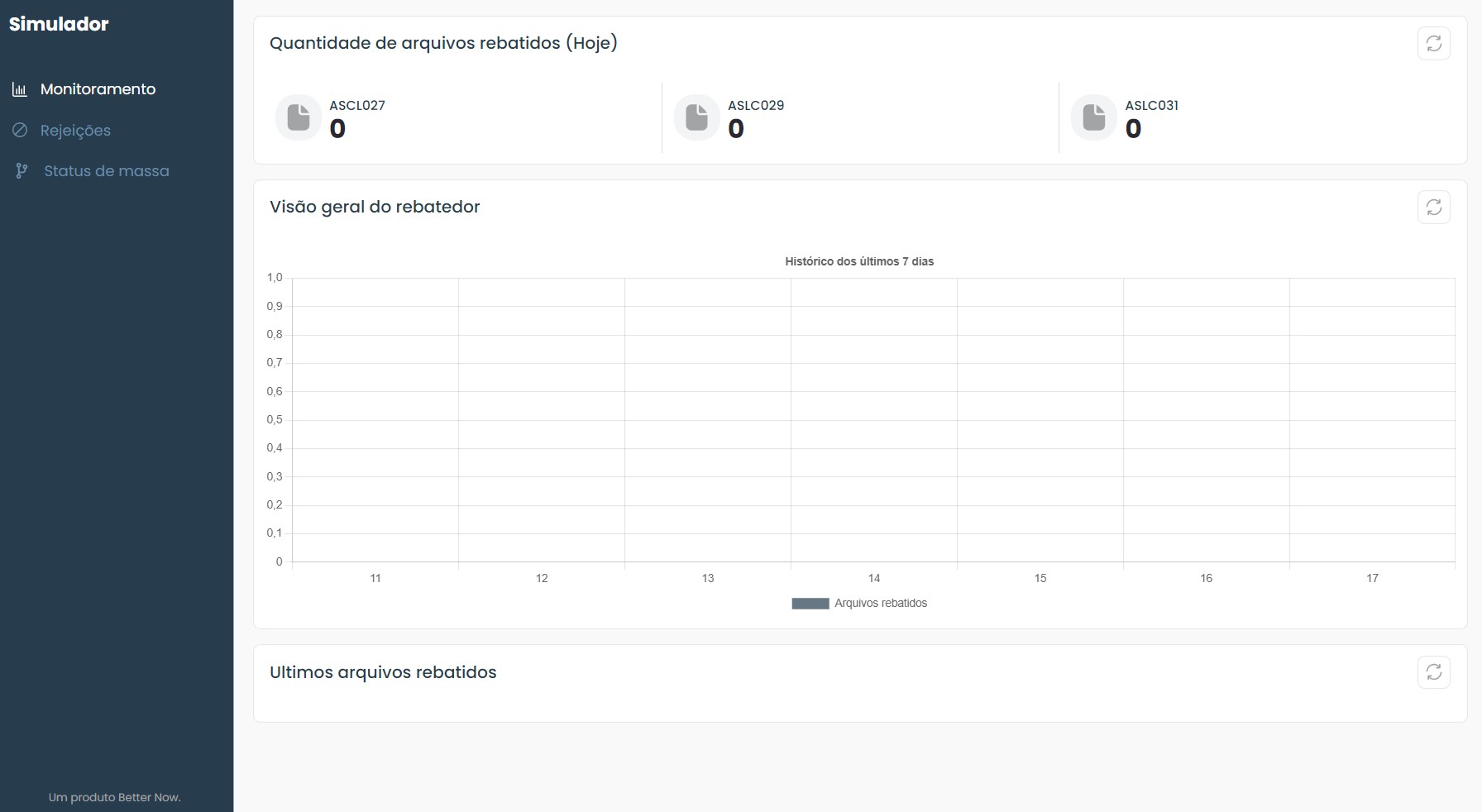Select the ASCL027 counter showing zero
This screenshot has width=1482, height=812.
[337, 129]
